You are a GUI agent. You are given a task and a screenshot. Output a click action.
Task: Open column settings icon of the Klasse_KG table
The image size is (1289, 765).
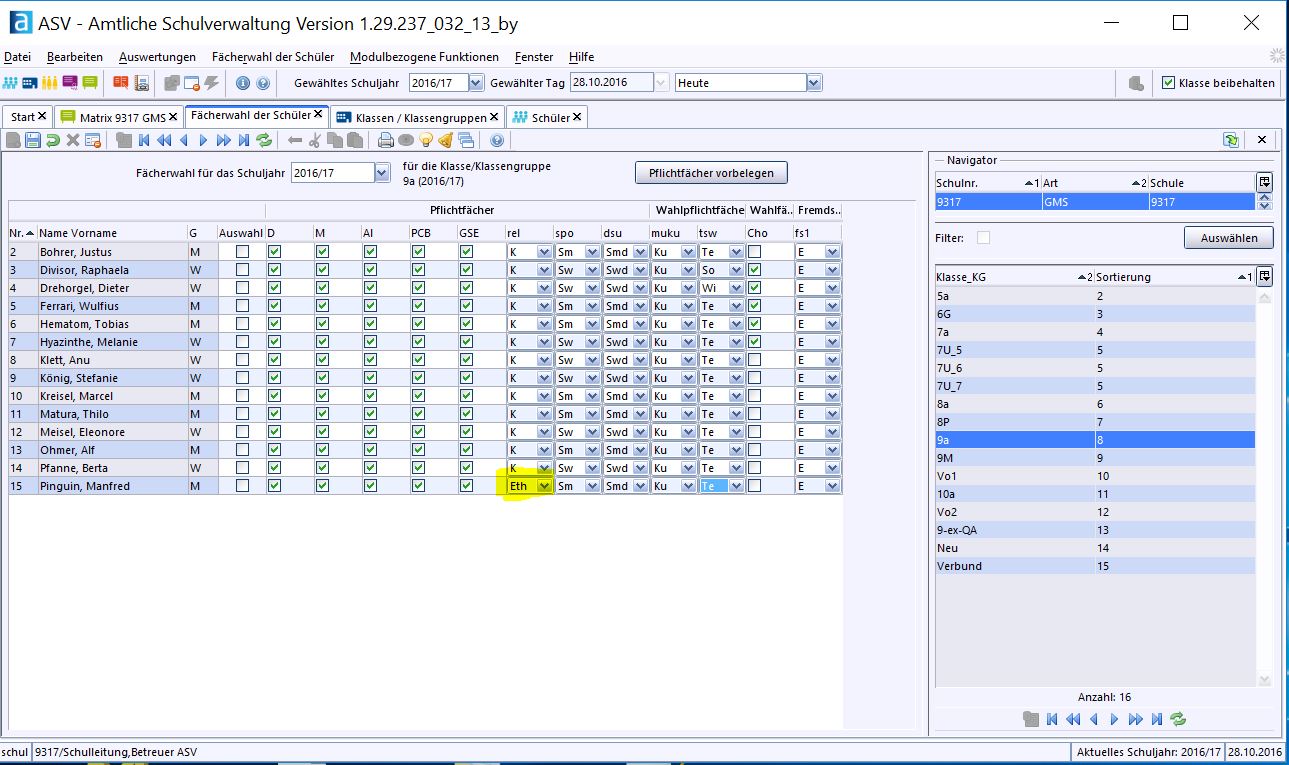click(x=1265, y=276)
